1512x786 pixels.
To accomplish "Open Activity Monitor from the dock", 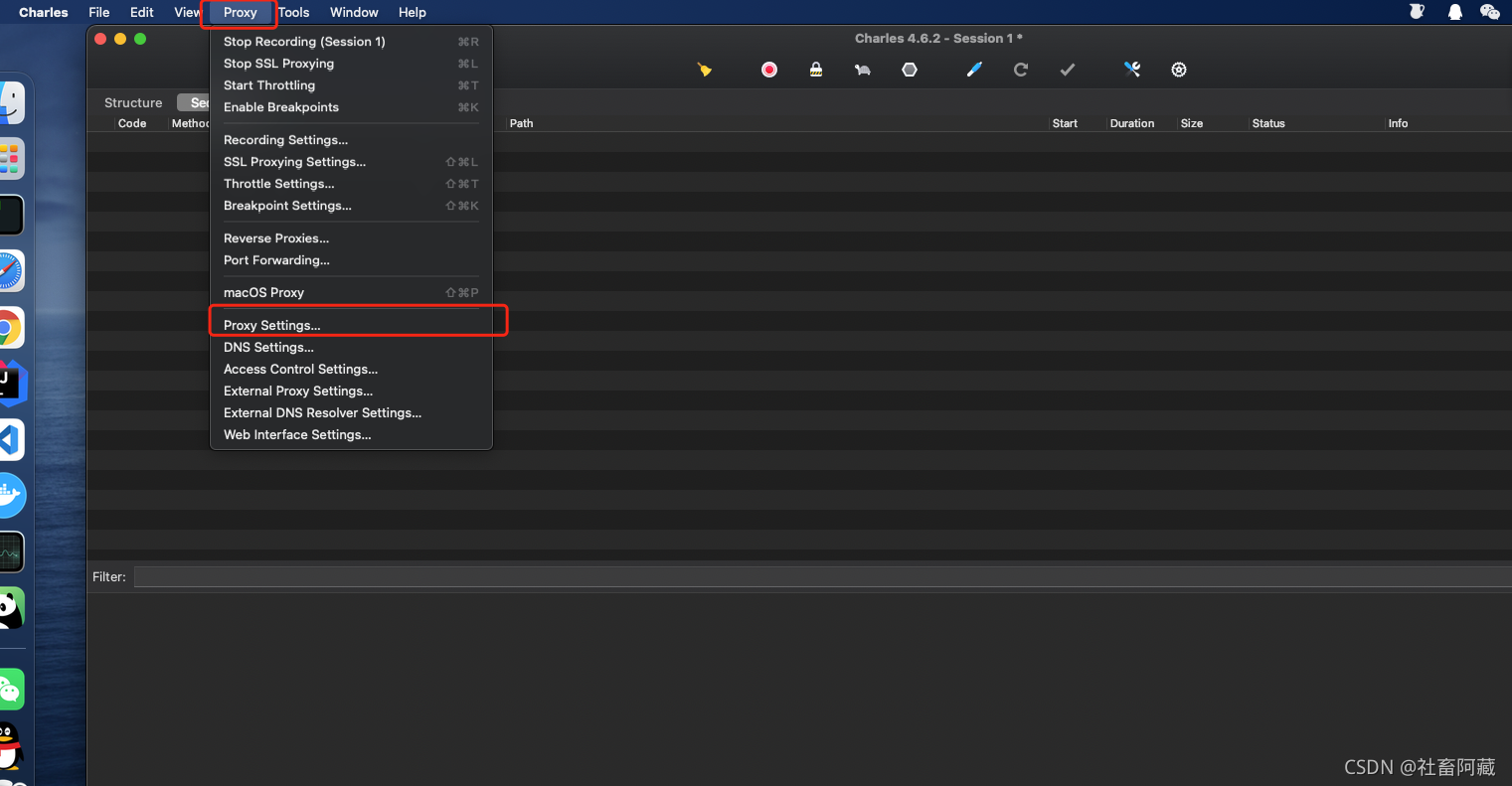I will 11,551.
